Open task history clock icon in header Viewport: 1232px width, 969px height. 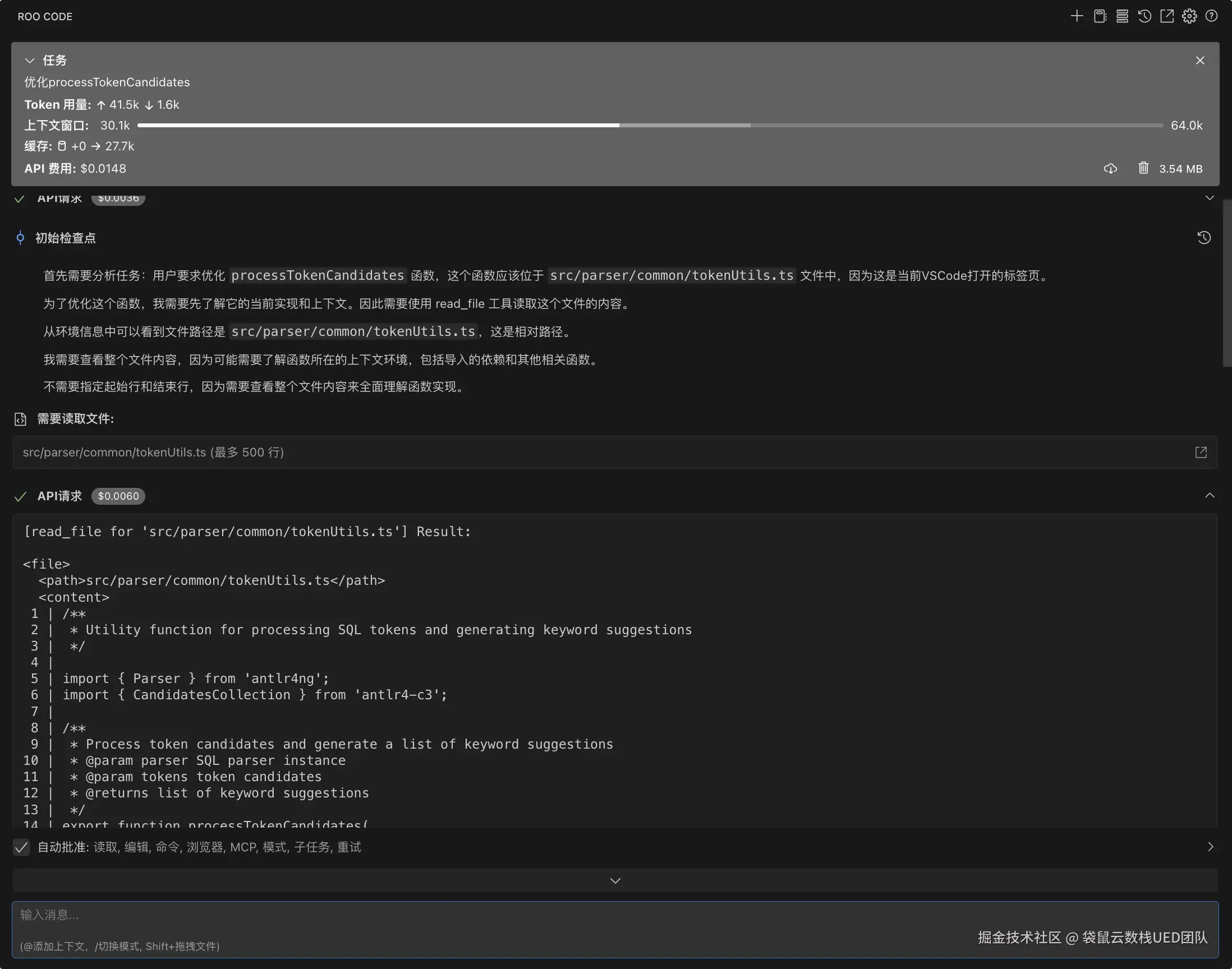1144,16
